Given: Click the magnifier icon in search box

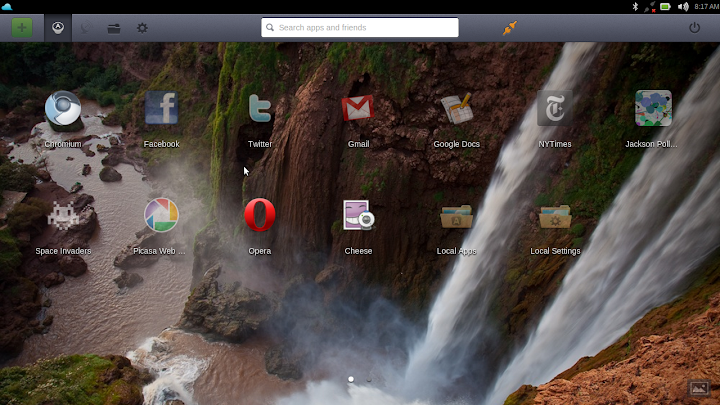Looking at the screenshot, I should click(270, 28).
